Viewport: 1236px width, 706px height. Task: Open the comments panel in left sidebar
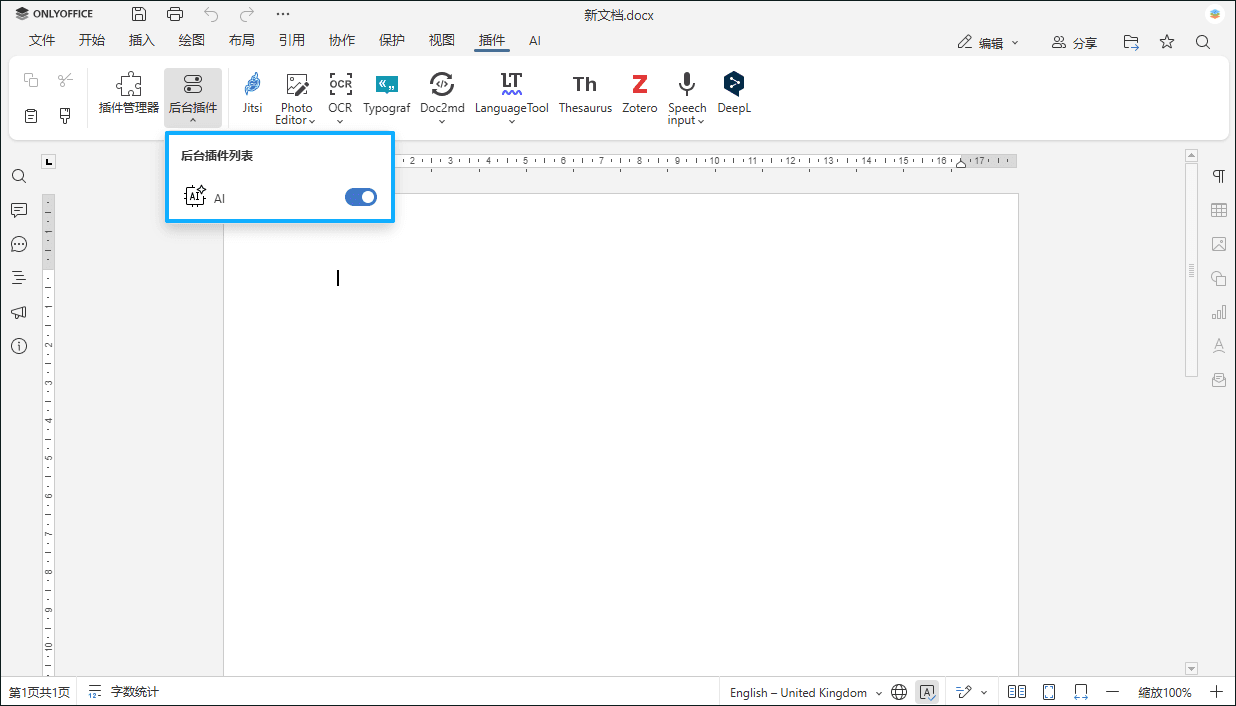19,210
